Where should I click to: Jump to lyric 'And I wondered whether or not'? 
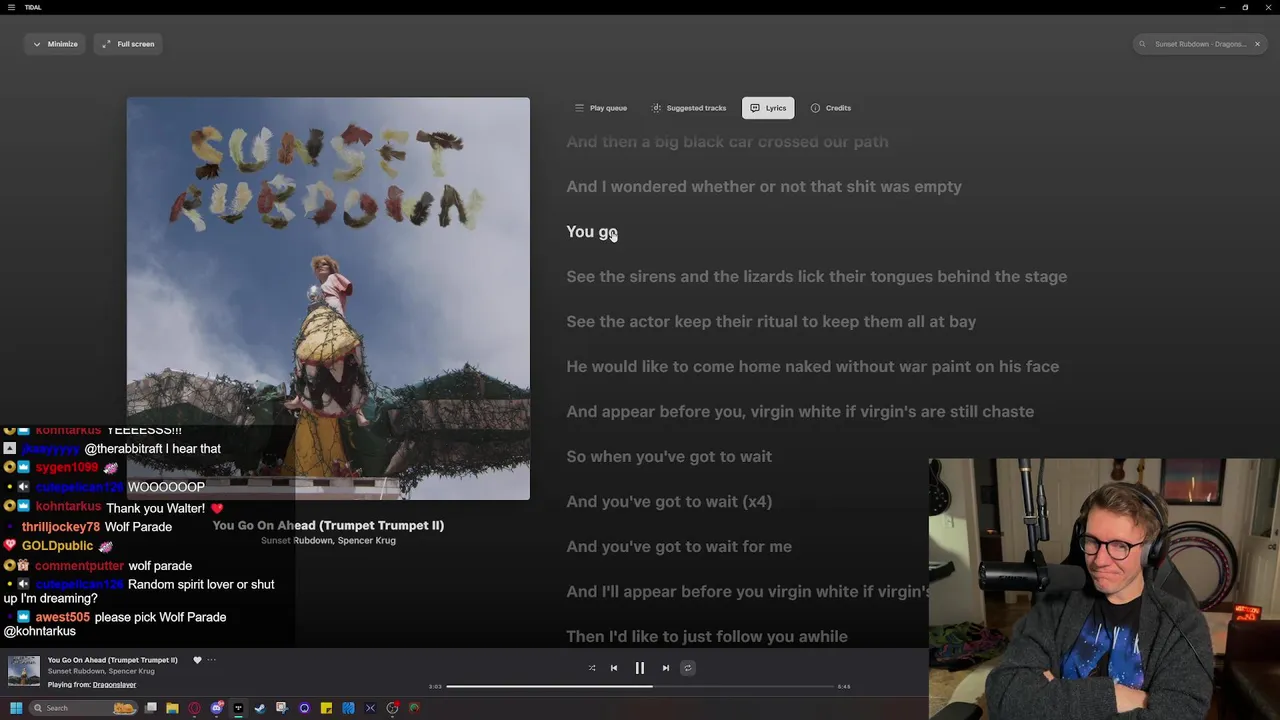tap(764, 187)
